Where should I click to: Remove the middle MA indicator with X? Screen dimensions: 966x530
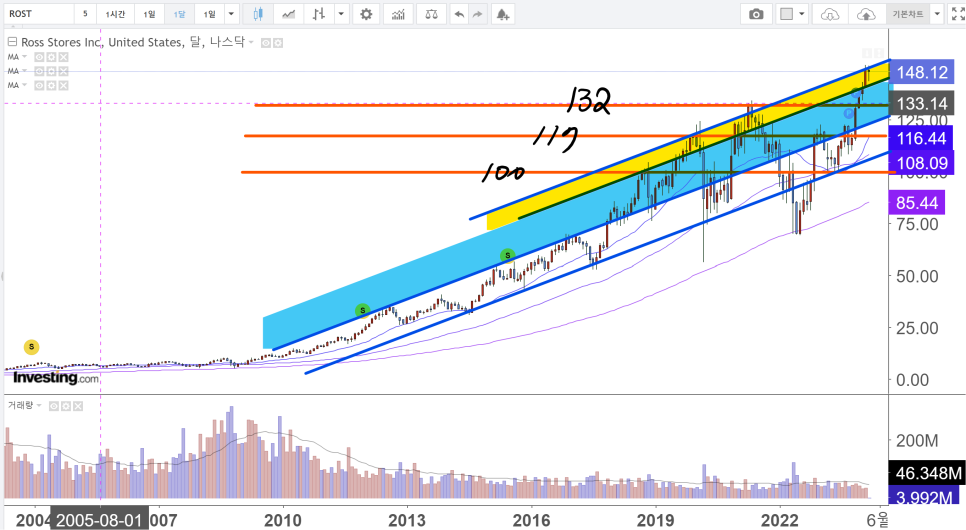[x=63, y=71]
